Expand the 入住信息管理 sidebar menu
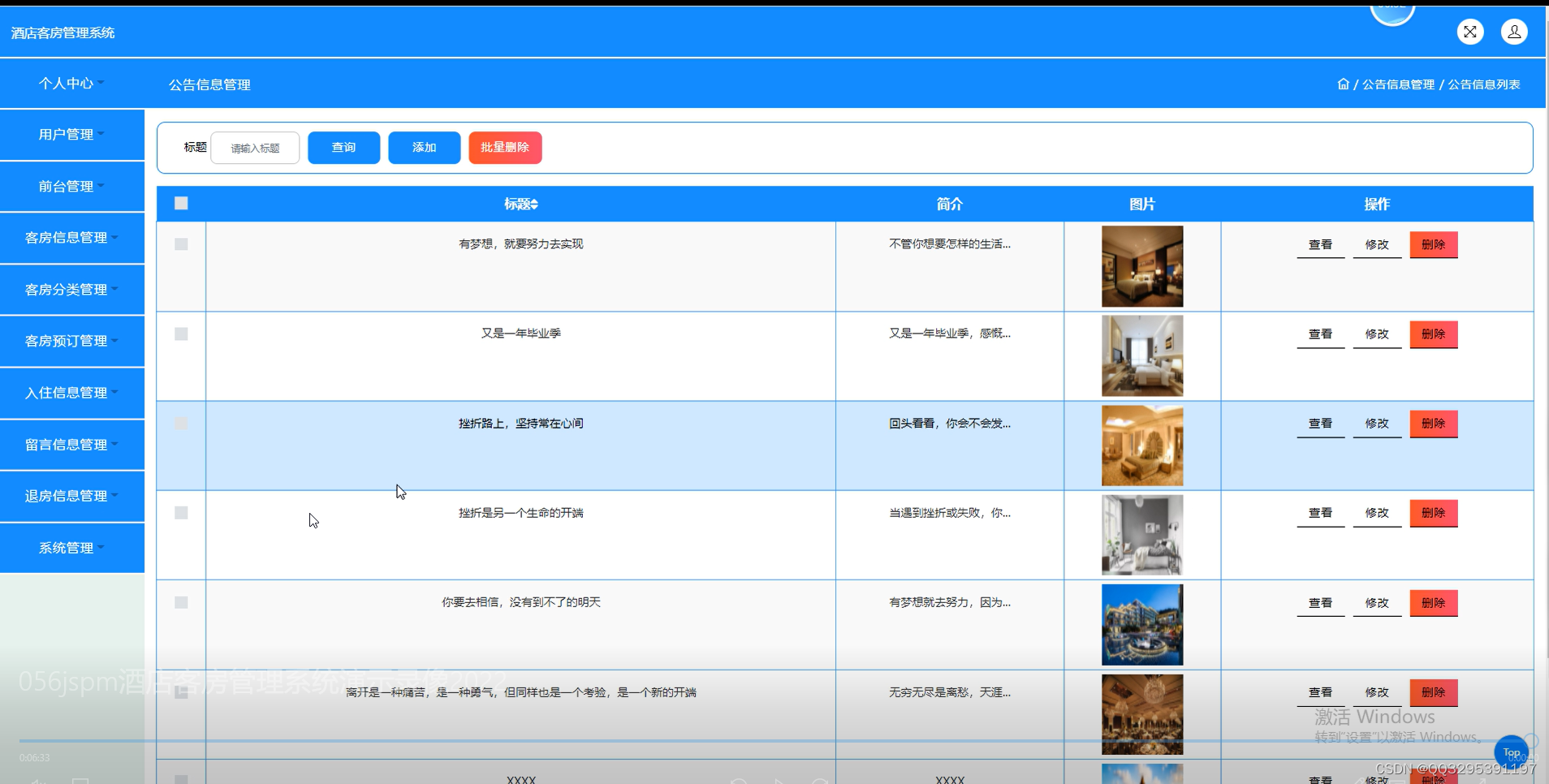Screen dimensions: 1549x784 tap(72, 393)
